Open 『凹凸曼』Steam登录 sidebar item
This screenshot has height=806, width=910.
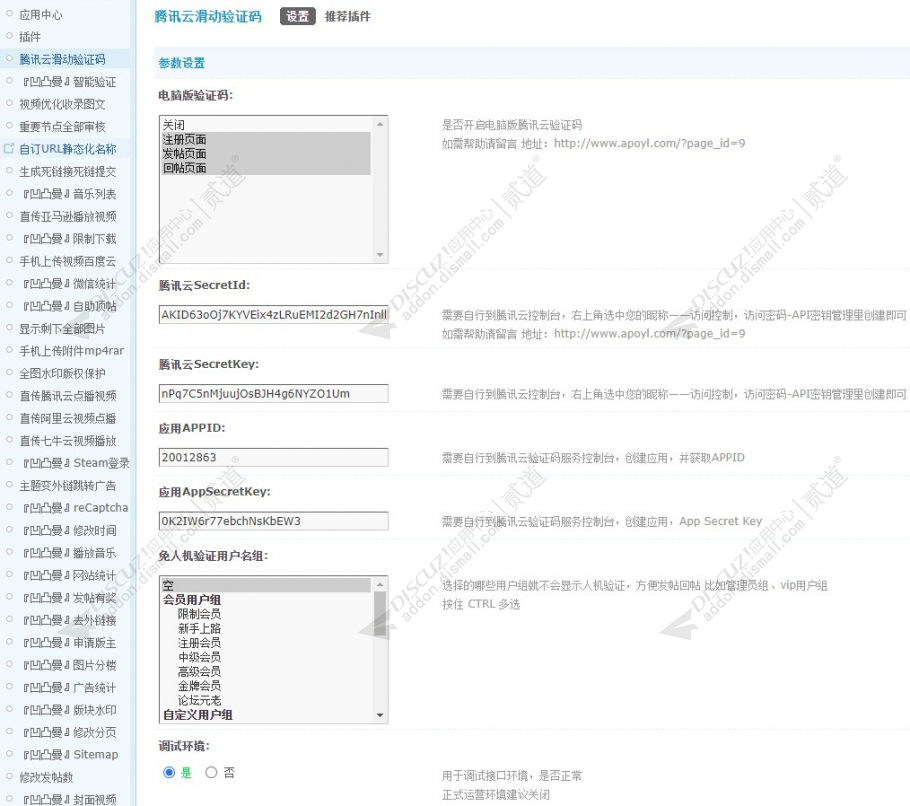pos(75,463)
